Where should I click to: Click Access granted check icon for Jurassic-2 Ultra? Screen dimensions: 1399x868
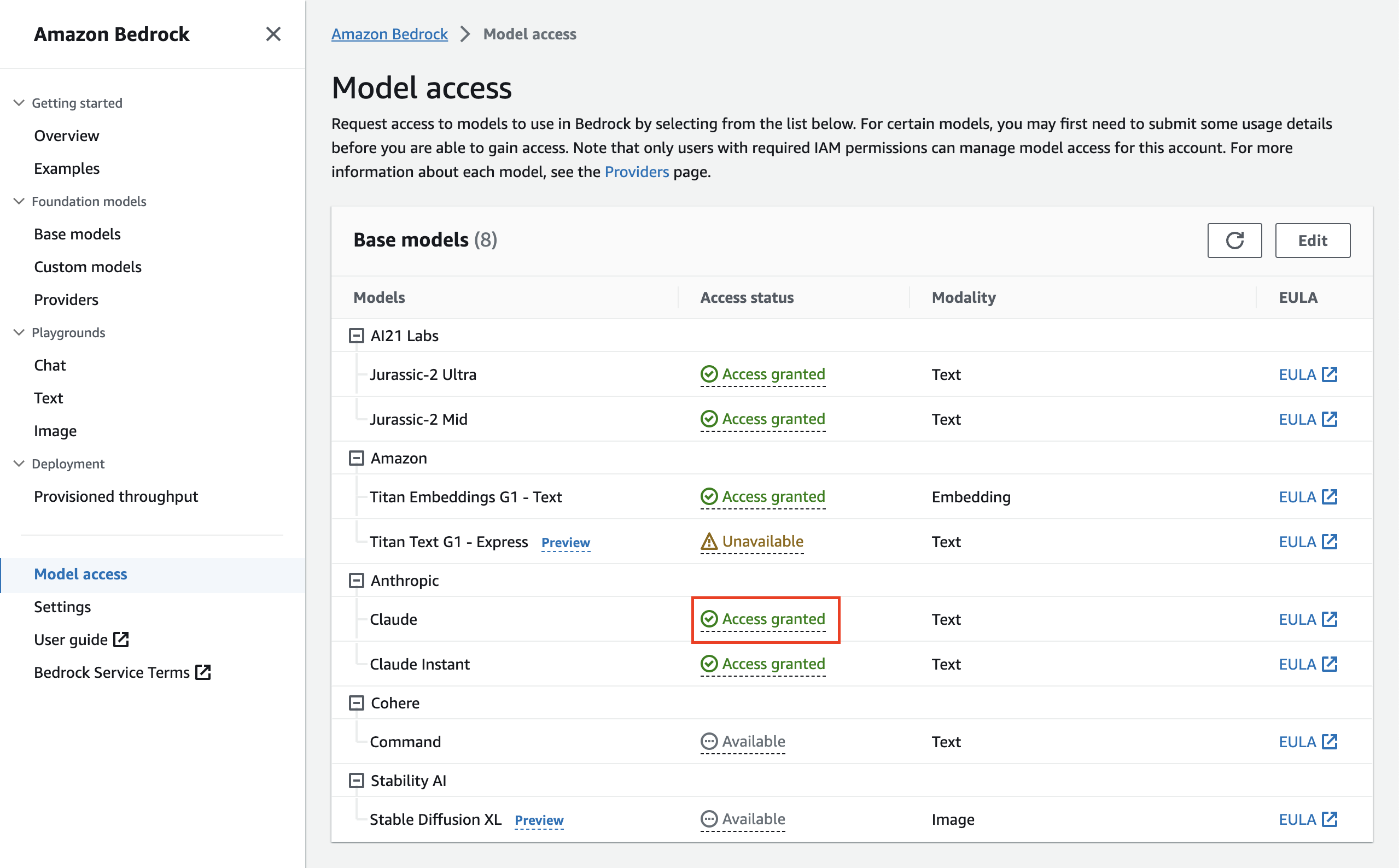[x=709, y=374]
